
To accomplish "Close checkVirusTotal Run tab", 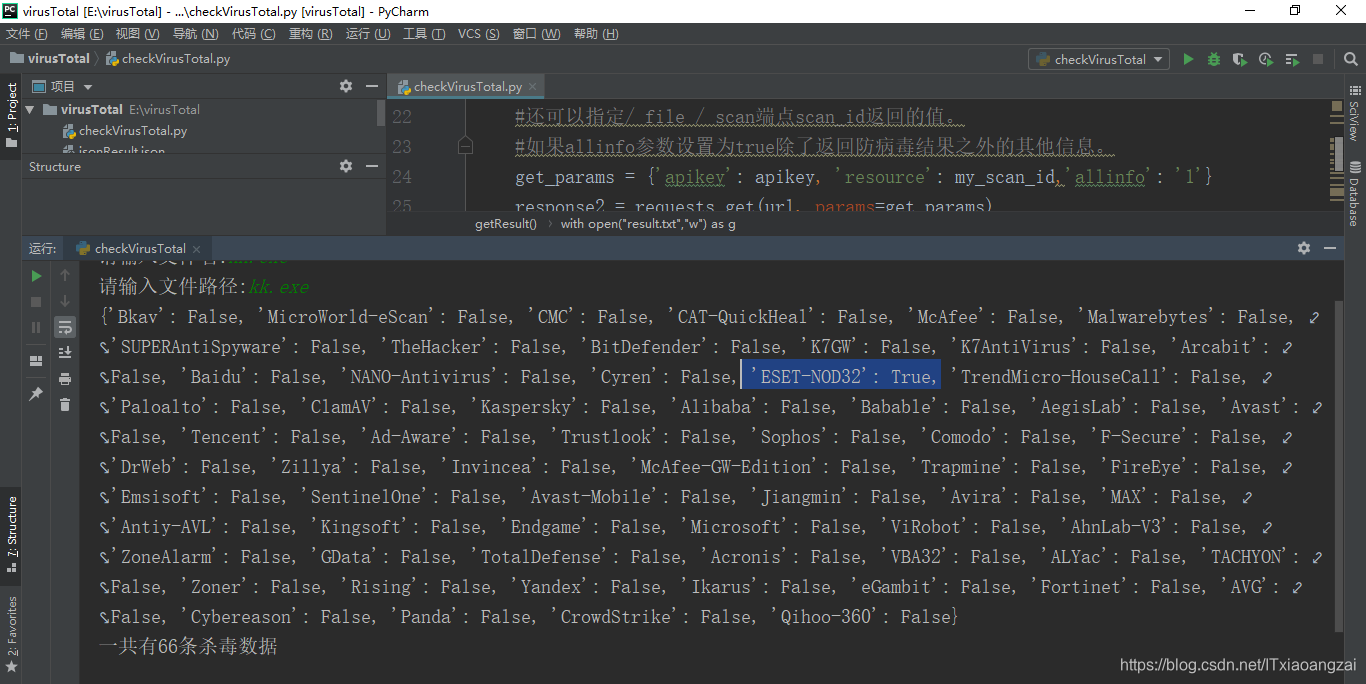I will click(197, 248).
